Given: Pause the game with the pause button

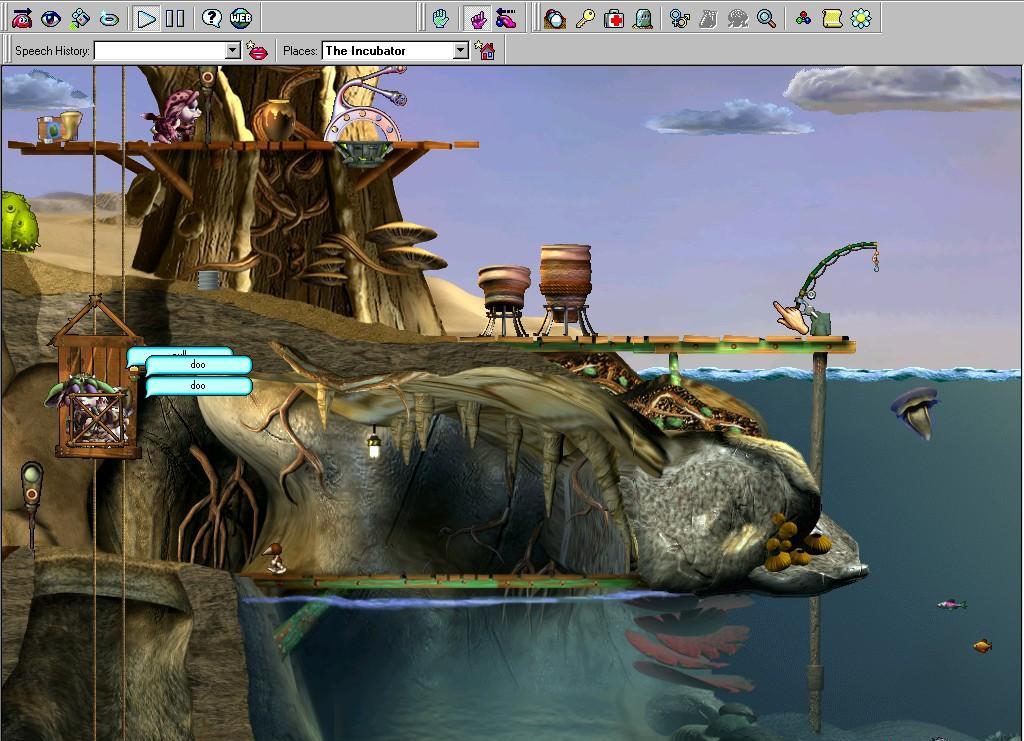Looking at the screenshot, I should [x=175, y=18].
